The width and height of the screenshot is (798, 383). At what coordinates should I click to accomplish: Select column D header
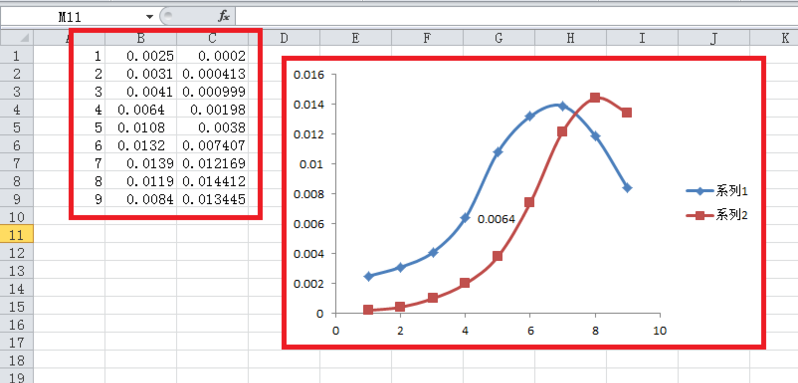[284, 38]
